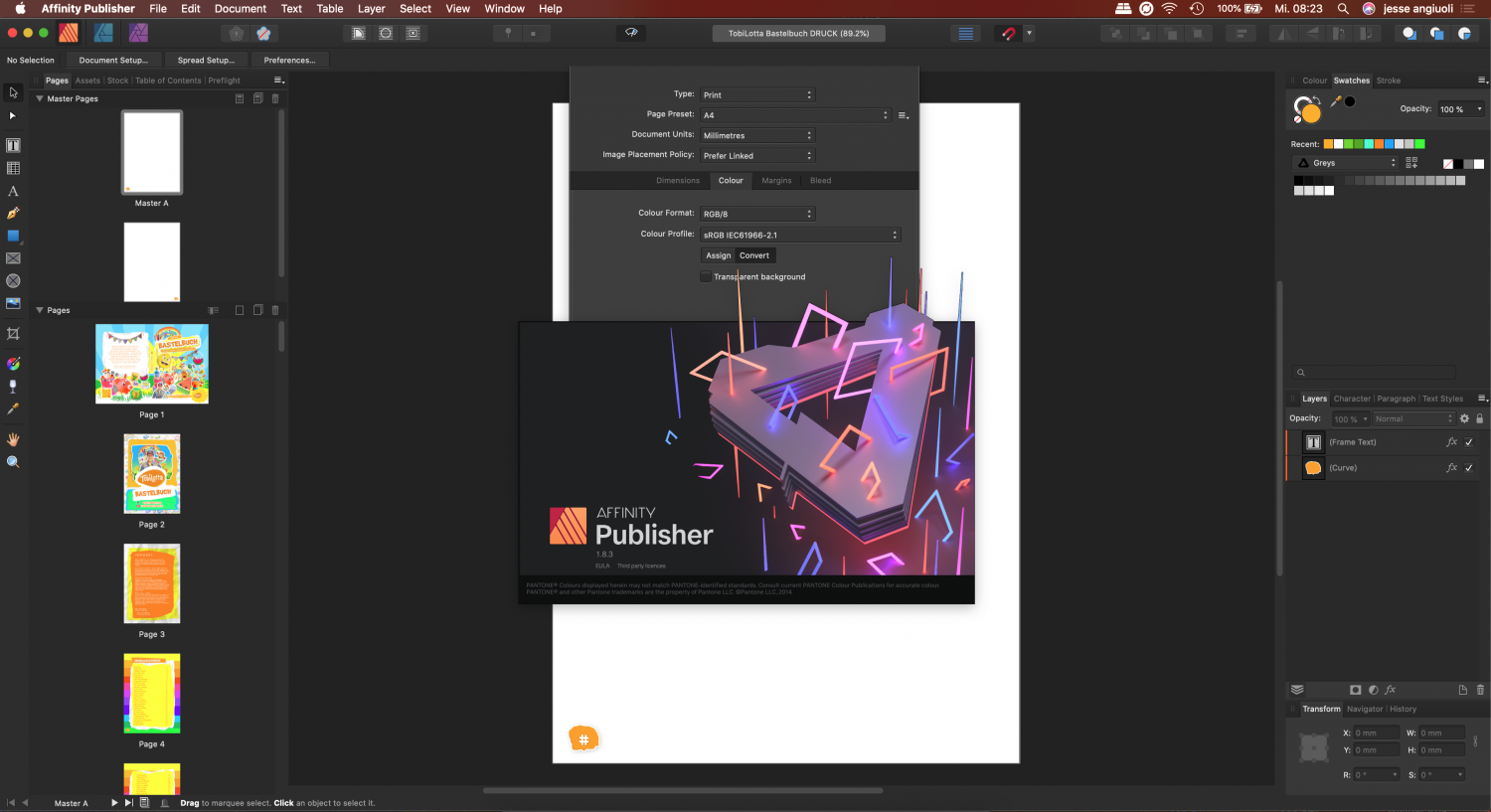Screen dimensions: 1491x812
Task: Click the Add Mask Layer icon in Layers panel
Action: [1355, 690]
